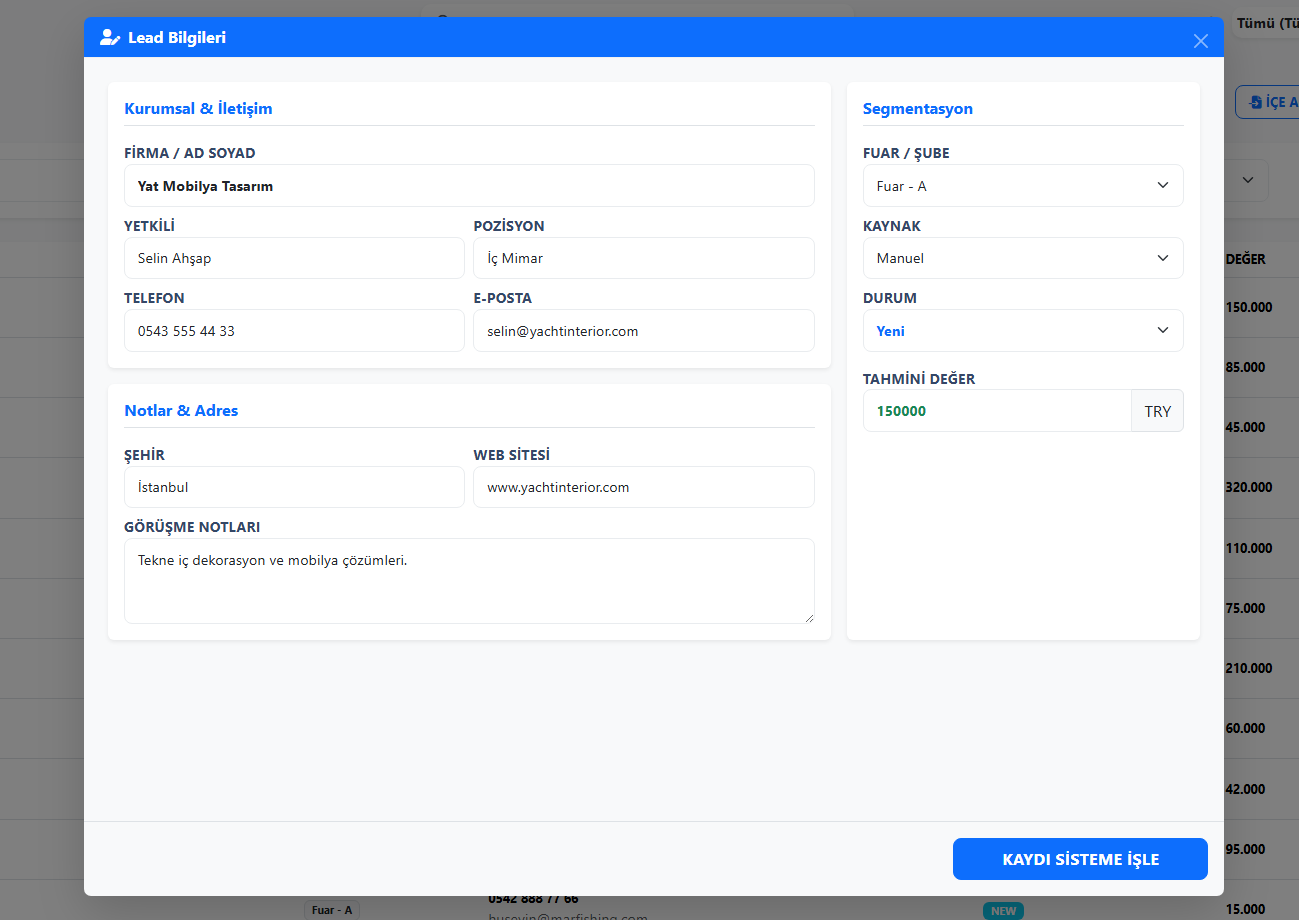This screenshot has width=1299, height=920.
Task: Click the NEW status badge in the table
Action: click(x=1003, y=911)
